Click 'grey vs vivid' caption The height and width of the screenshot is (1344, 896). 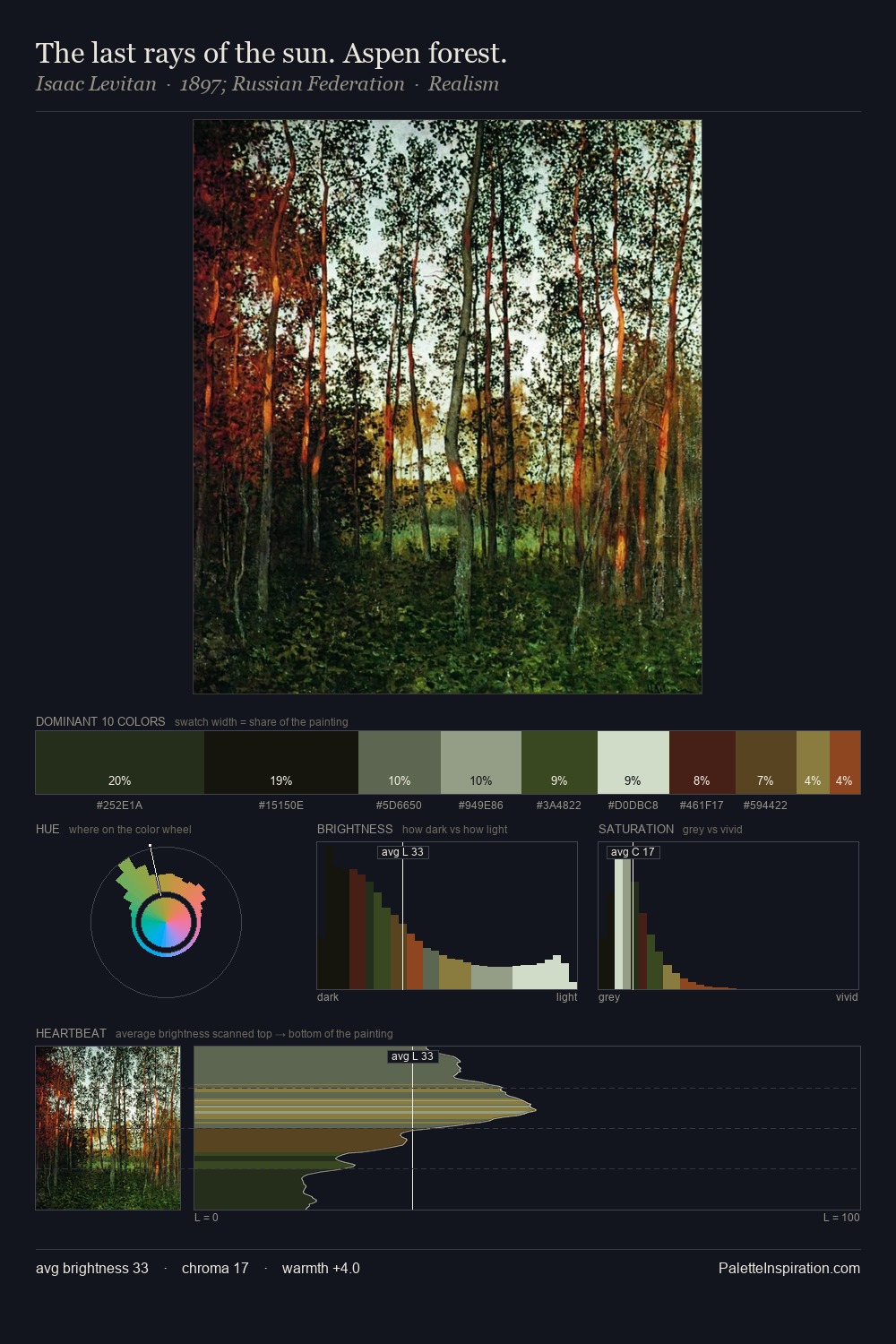coord(712,830)
